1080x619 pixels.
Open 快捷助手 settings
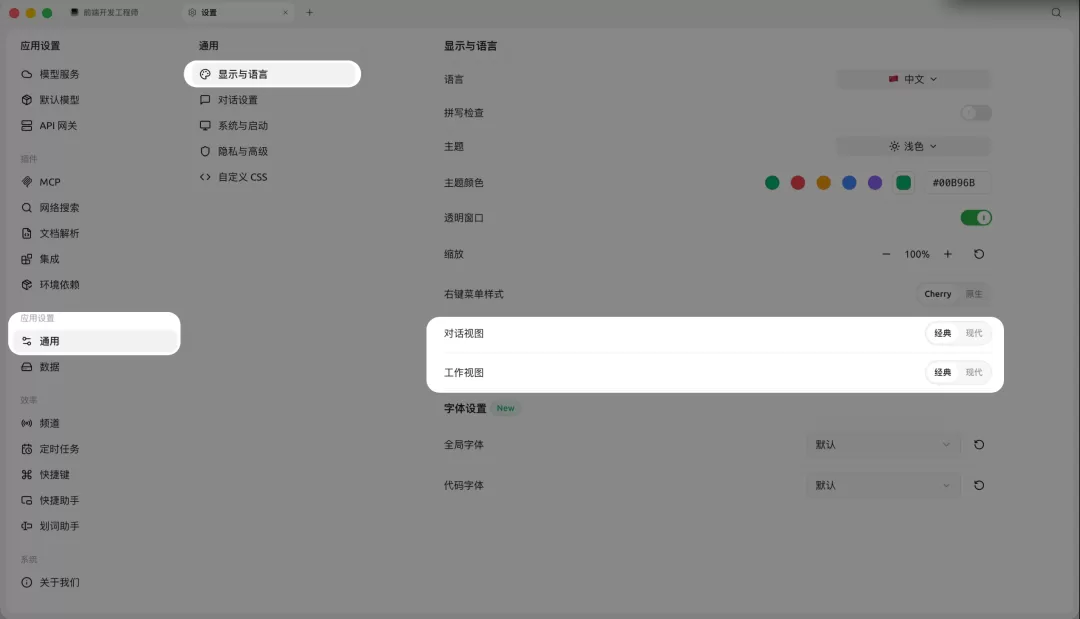coord(94,500)
